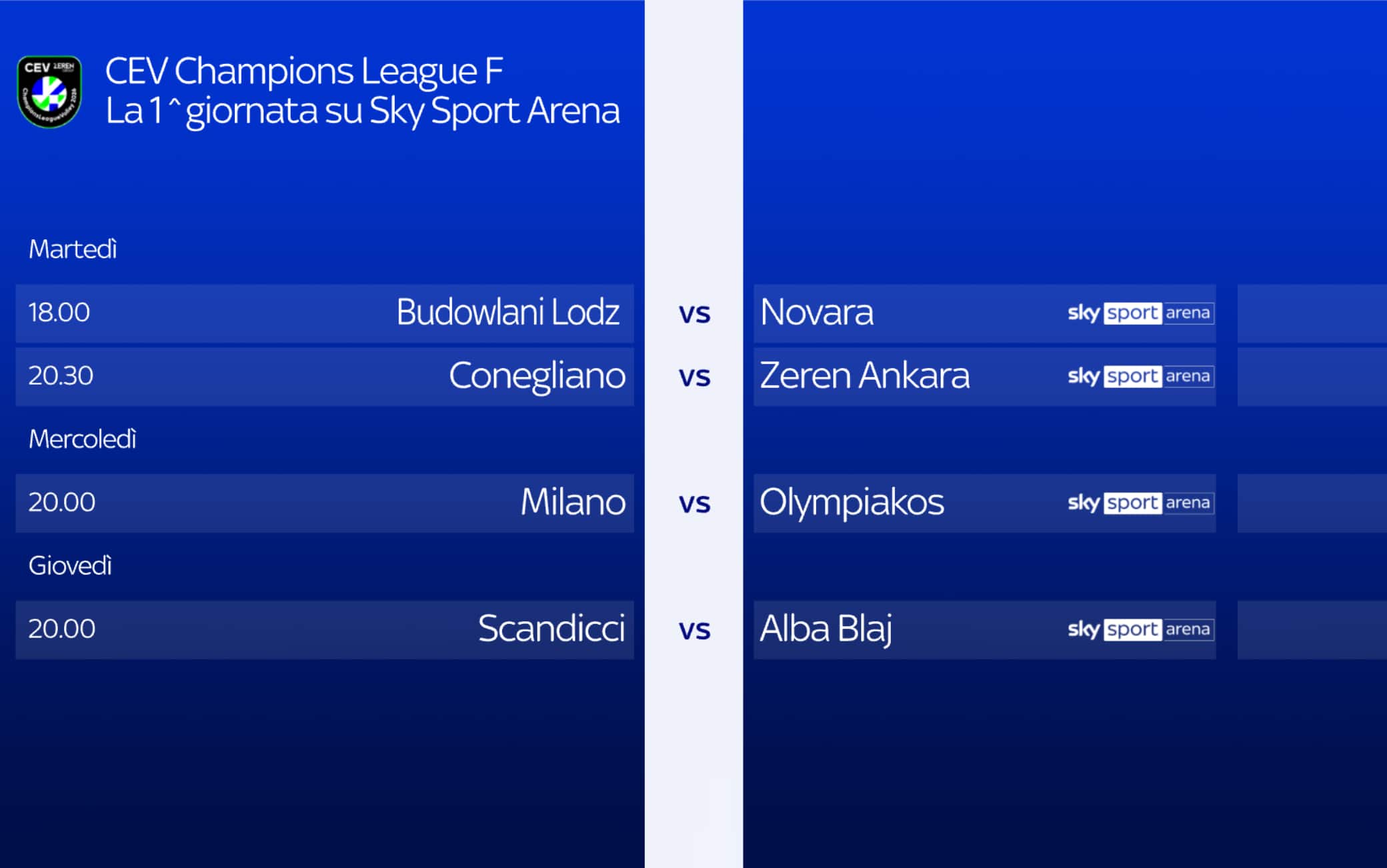Choose the Zeren Ankara team name
The image size is (1387, 868).
[x=865, y=375]
